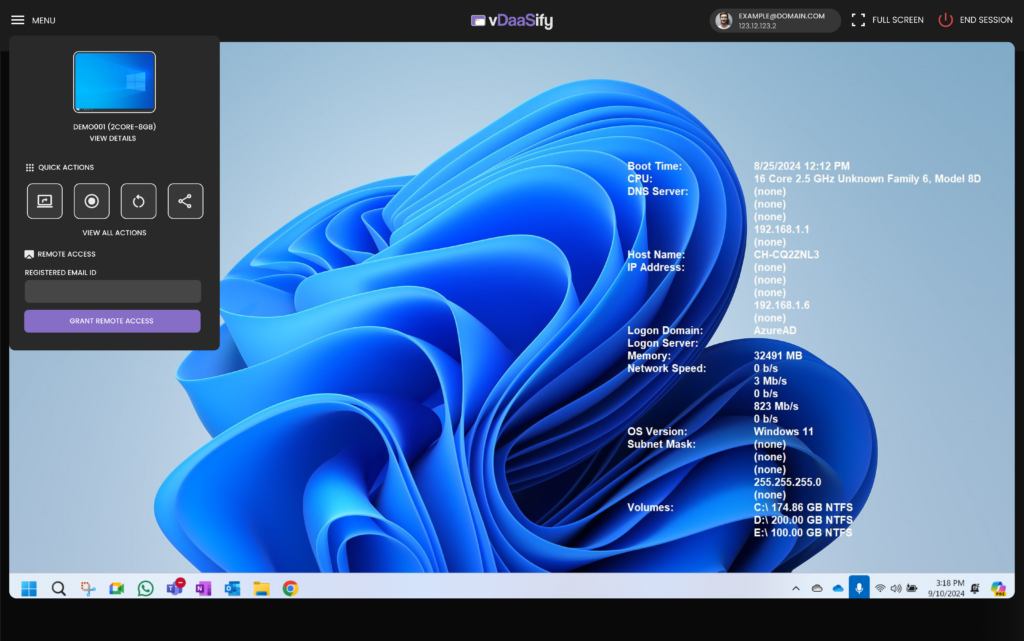Start recording with the record quick action
Viewport: 1024px width, 641px height.
[x=92, y=201]
